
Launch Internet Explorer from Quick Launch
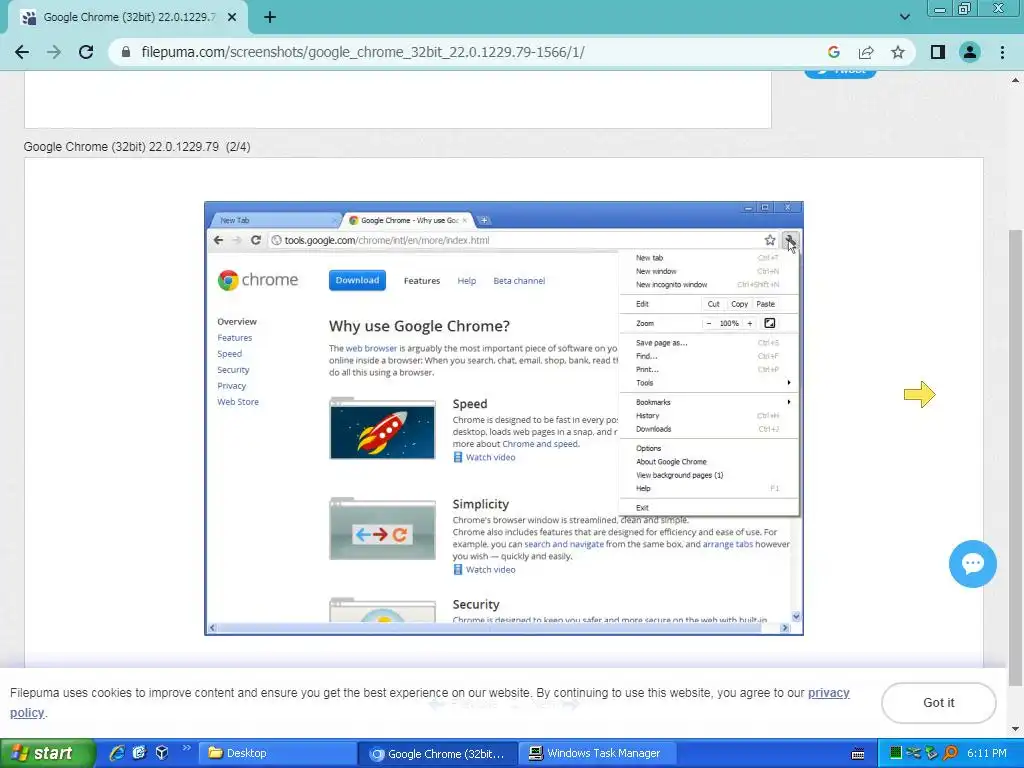(117, 753)
